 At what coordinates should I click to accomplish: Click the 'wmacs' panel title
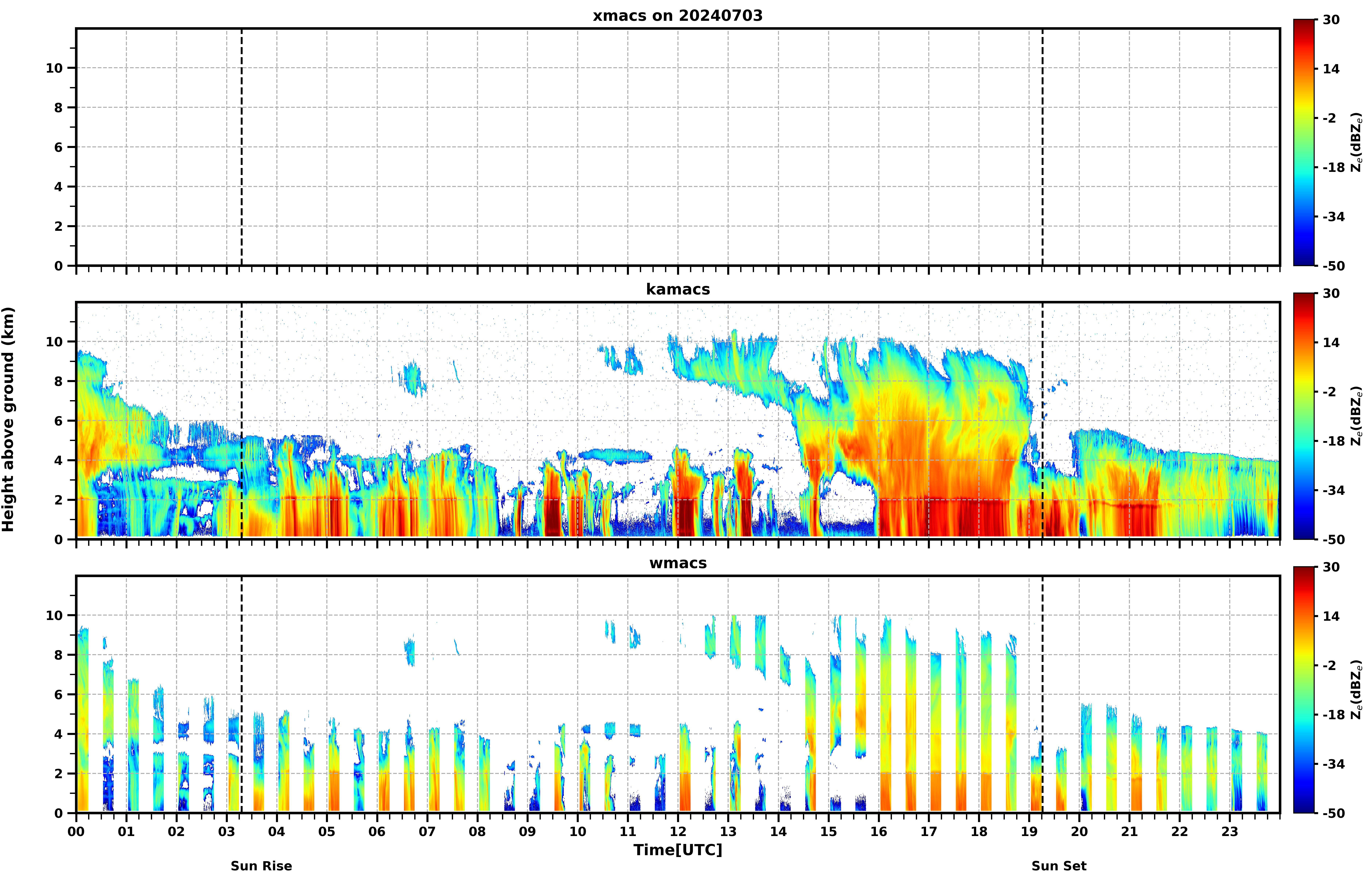click(x=678, y=563)
